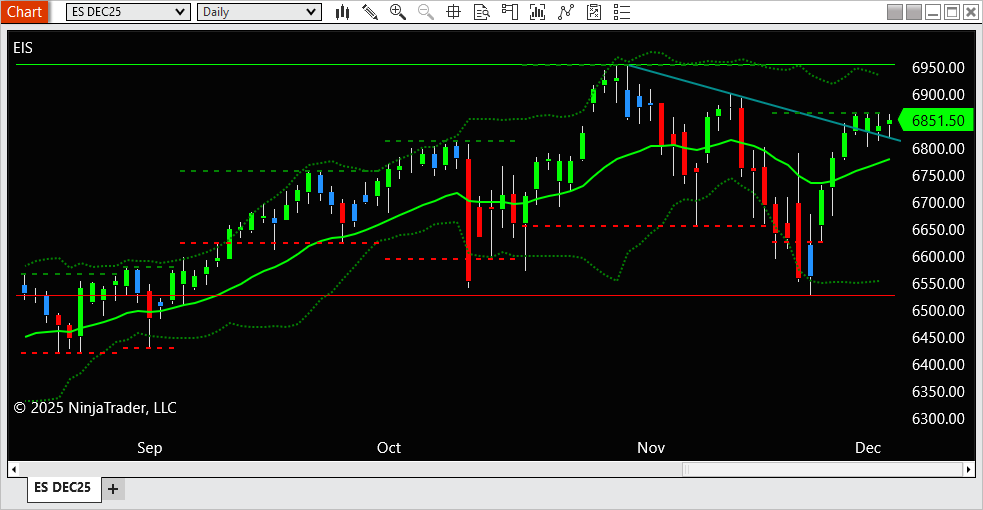Click the first gray window link button

895,12
